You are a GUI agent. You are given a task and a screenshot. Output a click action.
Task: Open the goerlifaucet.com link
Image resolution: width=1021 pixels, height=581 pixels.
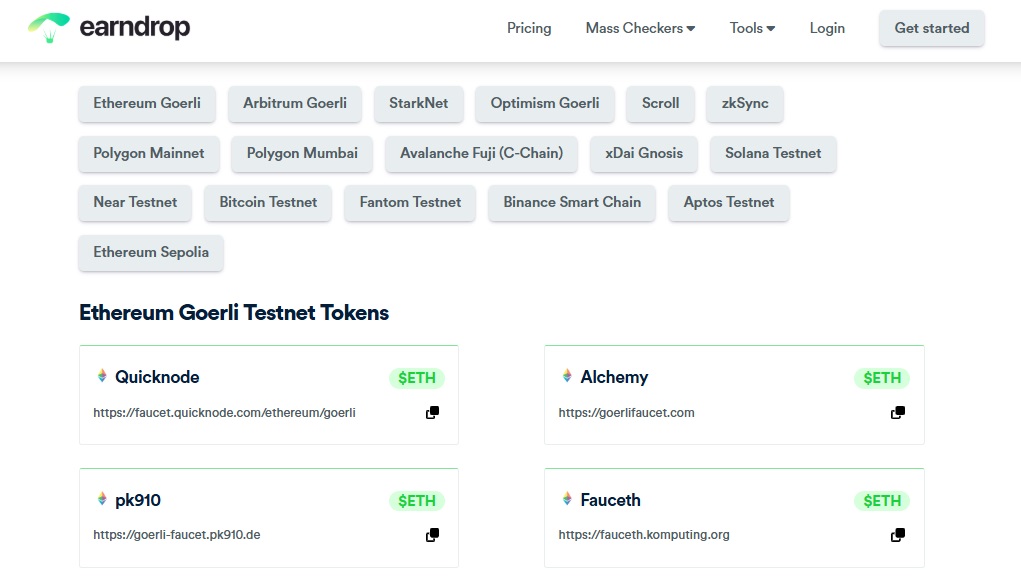coord(626,412)
